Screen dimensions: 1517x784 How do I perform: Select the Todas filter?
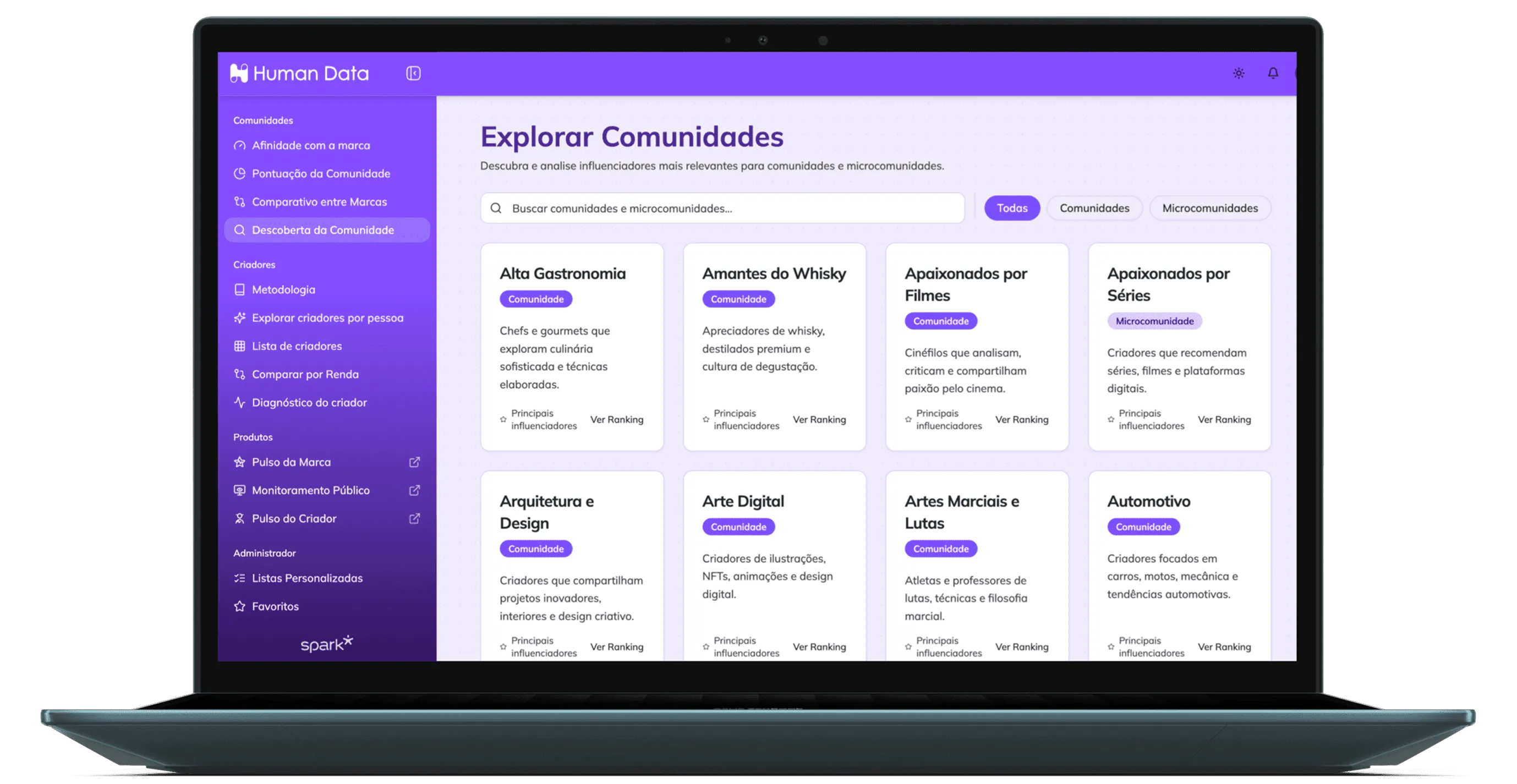pyautogui.click(x=1012, y=209)
